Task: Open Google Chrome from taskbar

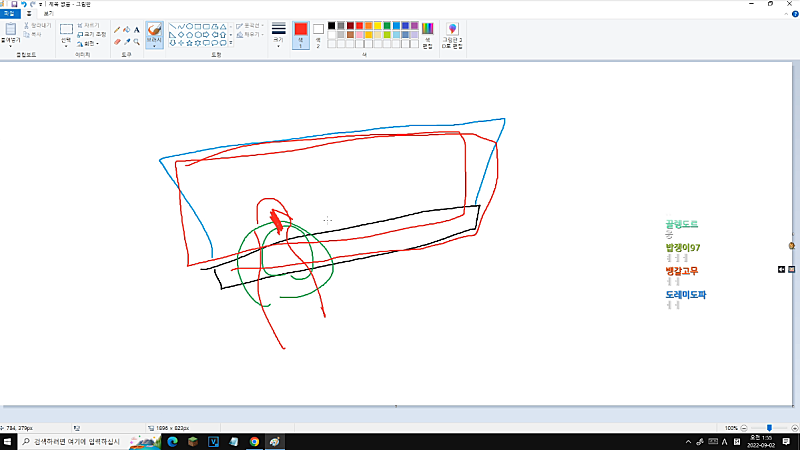Action: click(x=254, y=442)
